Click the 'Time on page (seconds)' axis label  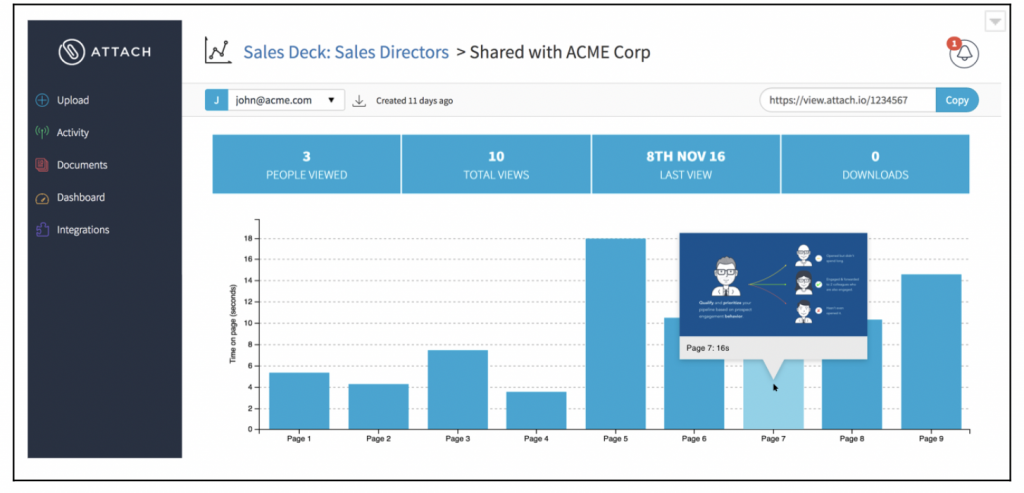(233, 325)
